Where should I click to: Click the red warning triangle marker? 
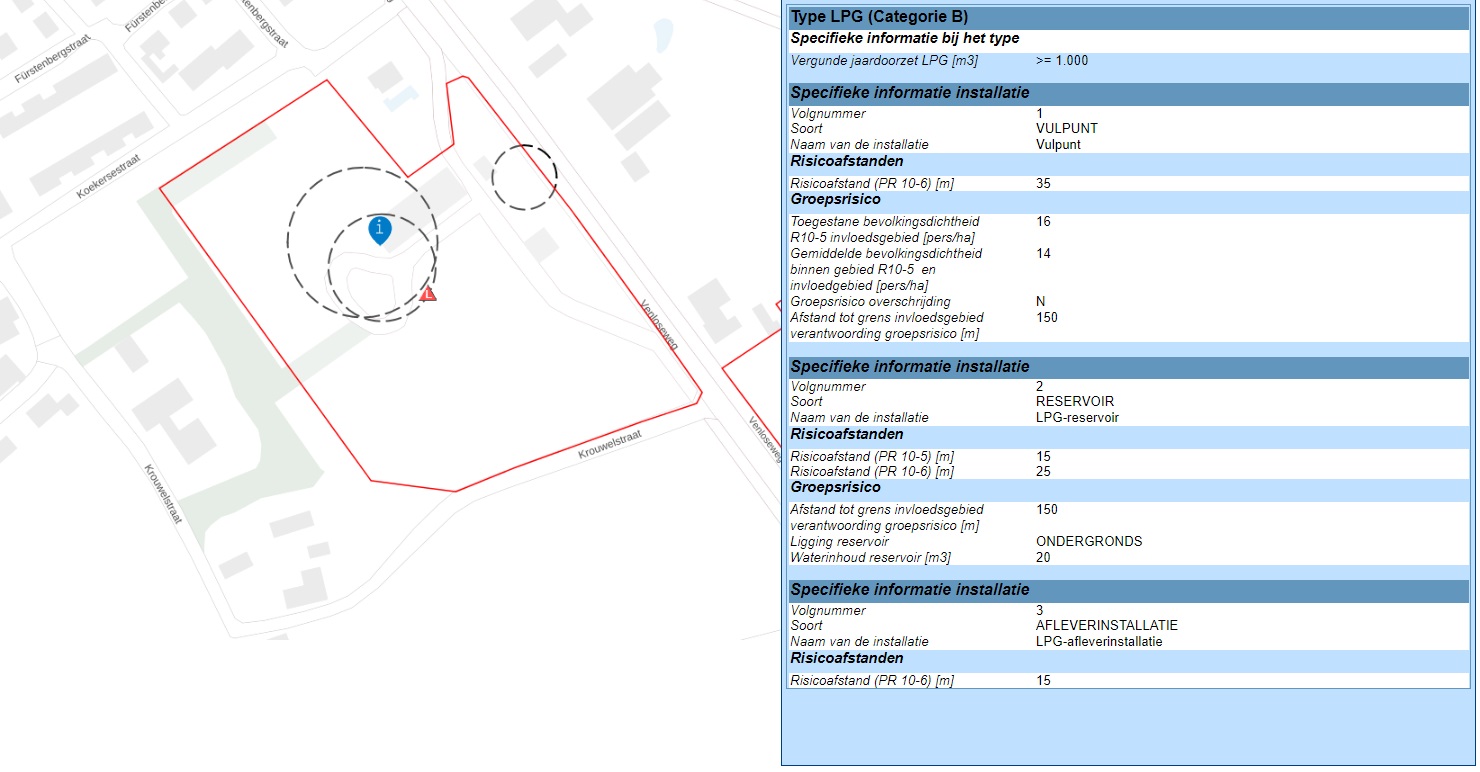pyautogui.click(x=428, y=294)
